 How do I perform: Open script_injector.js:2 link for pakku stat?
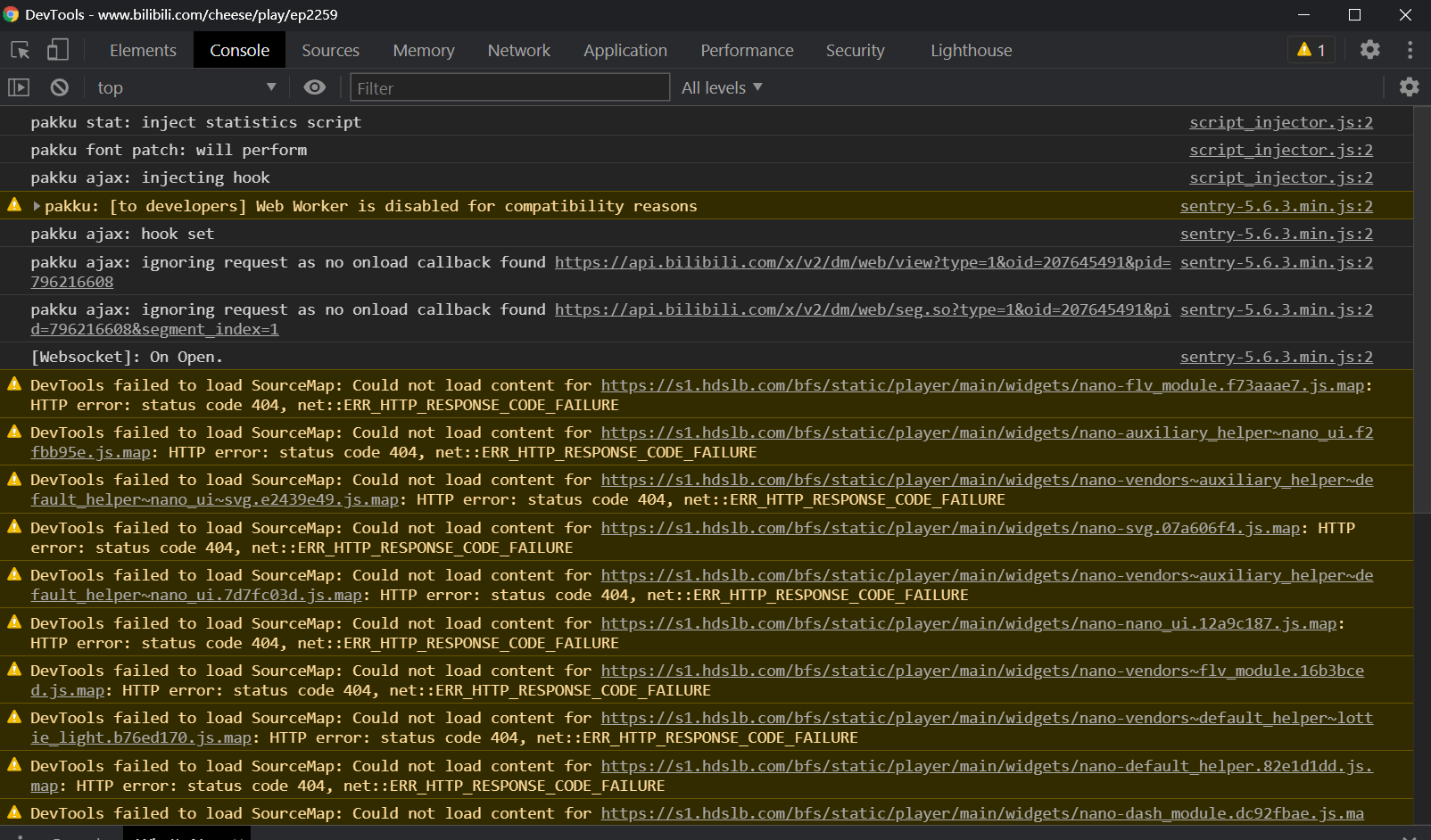click(x=1280, y=122)
